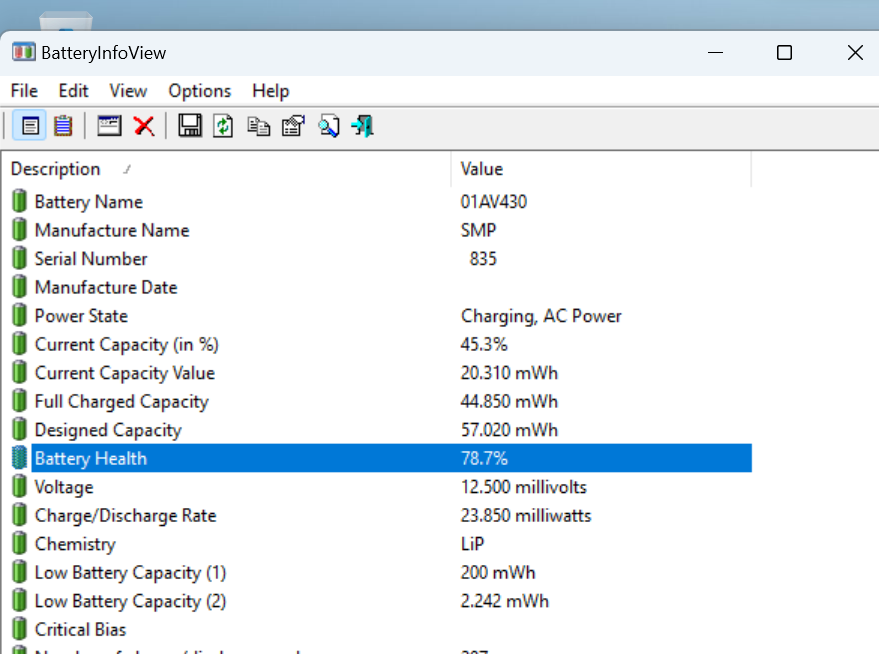
Task: Click the 57.020 mWh value
Action: [509, 430]
